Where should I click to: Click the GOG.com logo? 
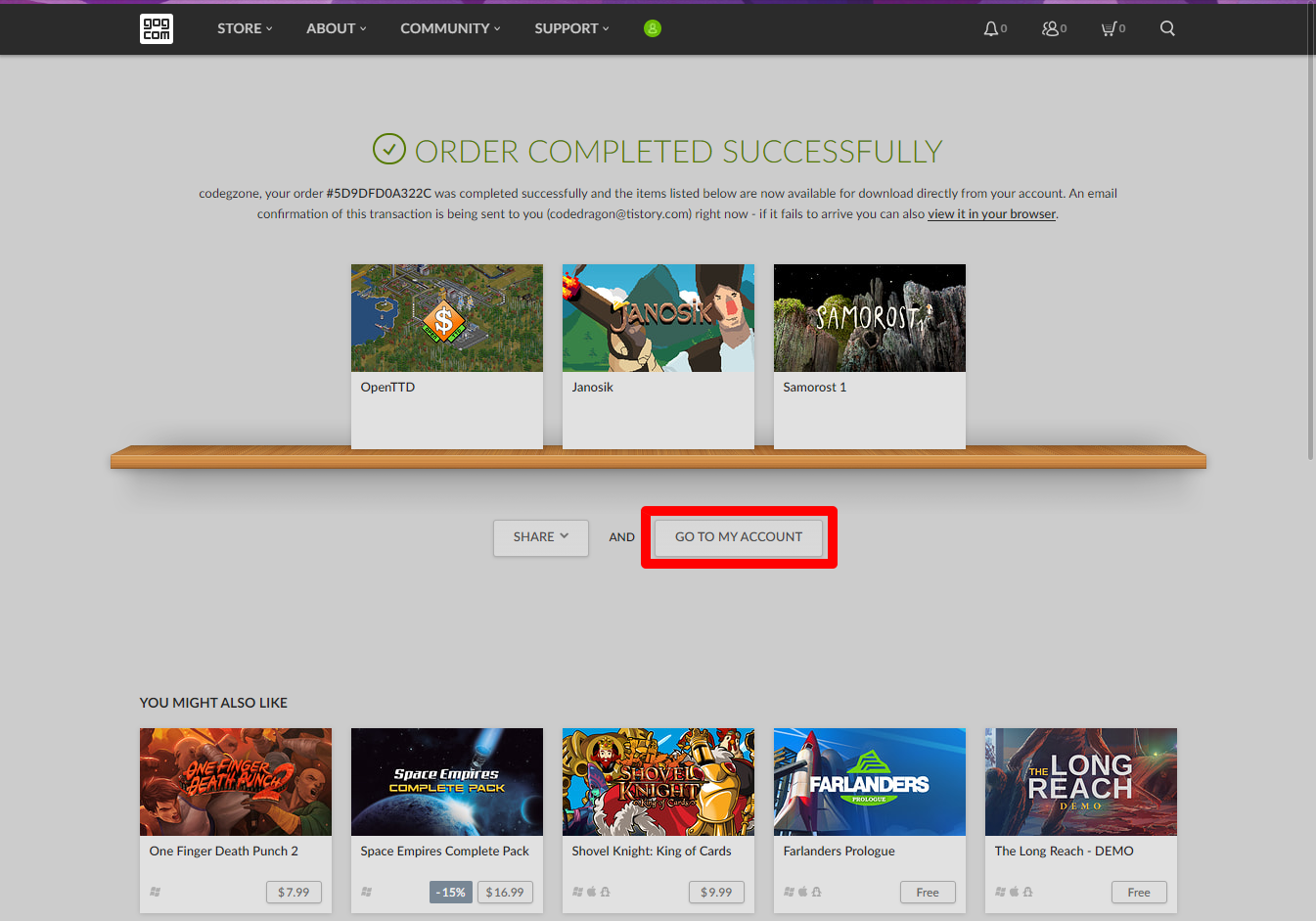coord(157,28)
